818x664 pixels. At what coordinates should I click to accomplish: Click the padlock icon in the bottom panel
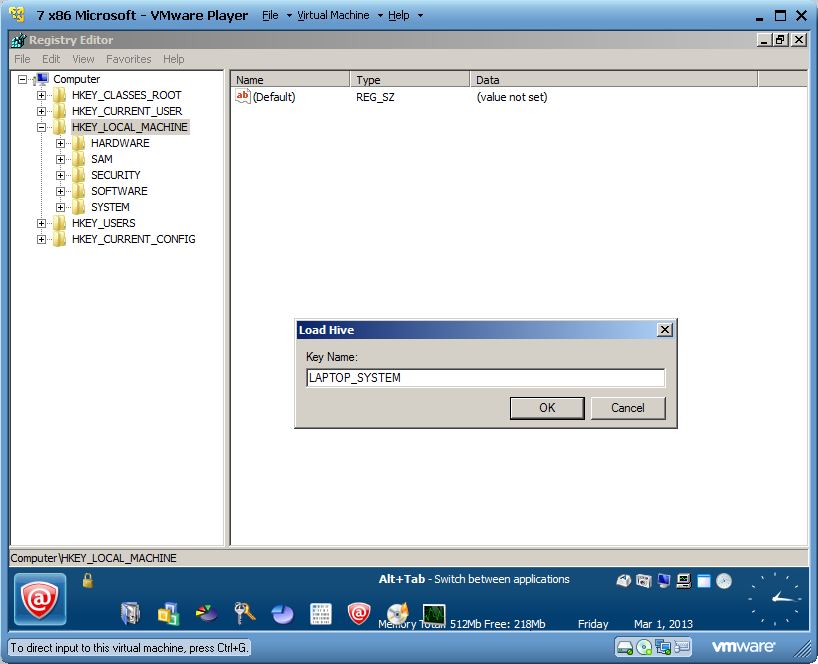[x=88, y=581]
